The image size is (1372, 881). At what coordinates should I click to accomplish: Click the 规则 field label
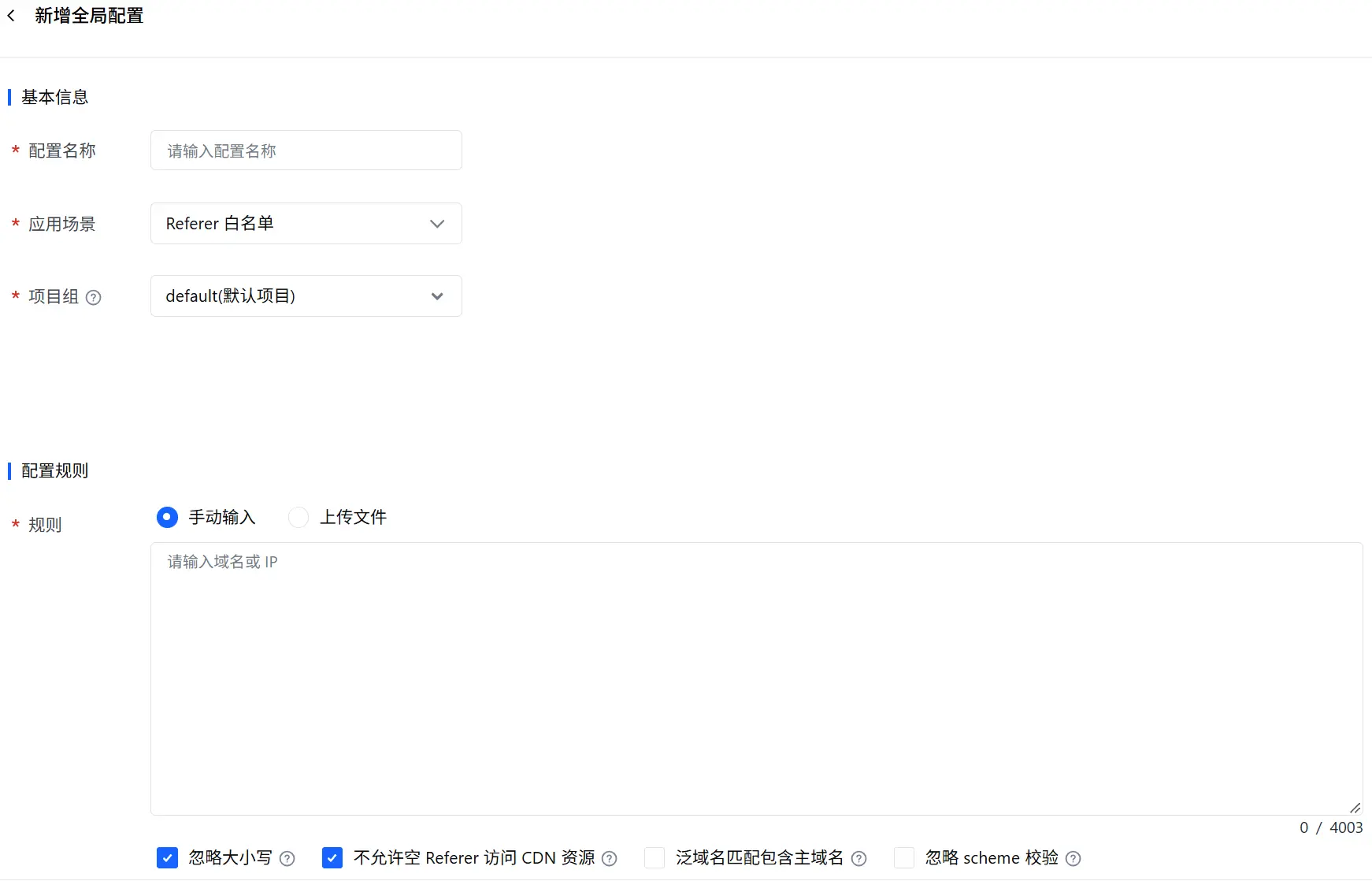[45, 525]
